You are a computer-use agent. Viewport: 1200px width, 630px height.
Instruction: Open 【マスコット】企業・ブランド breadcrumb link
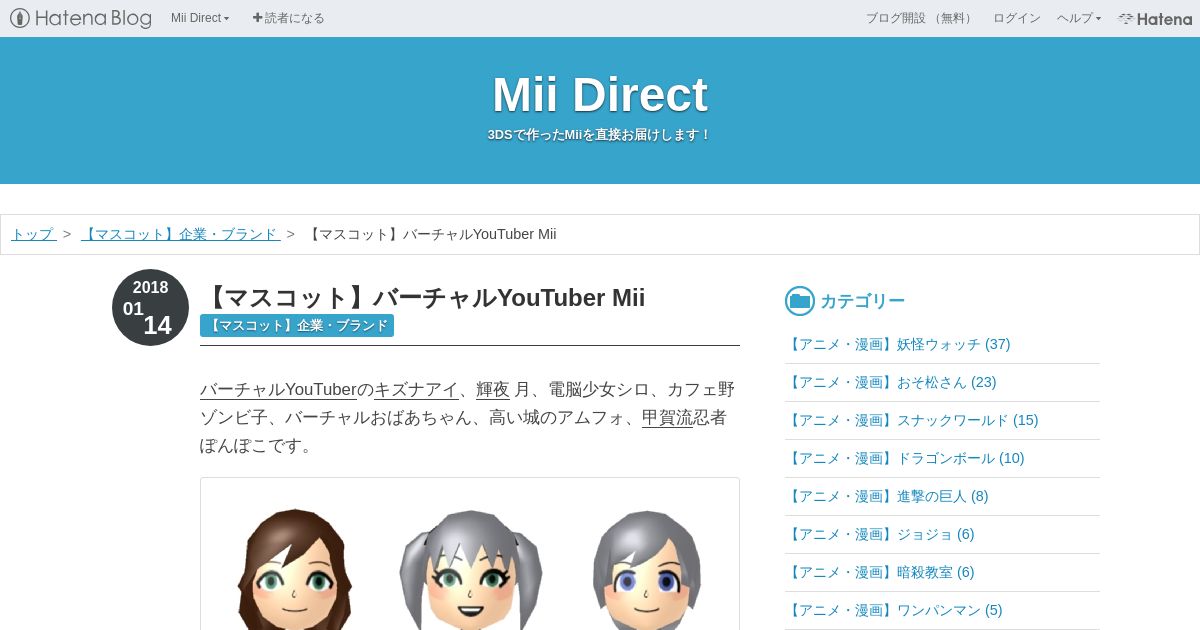[180, 234]
